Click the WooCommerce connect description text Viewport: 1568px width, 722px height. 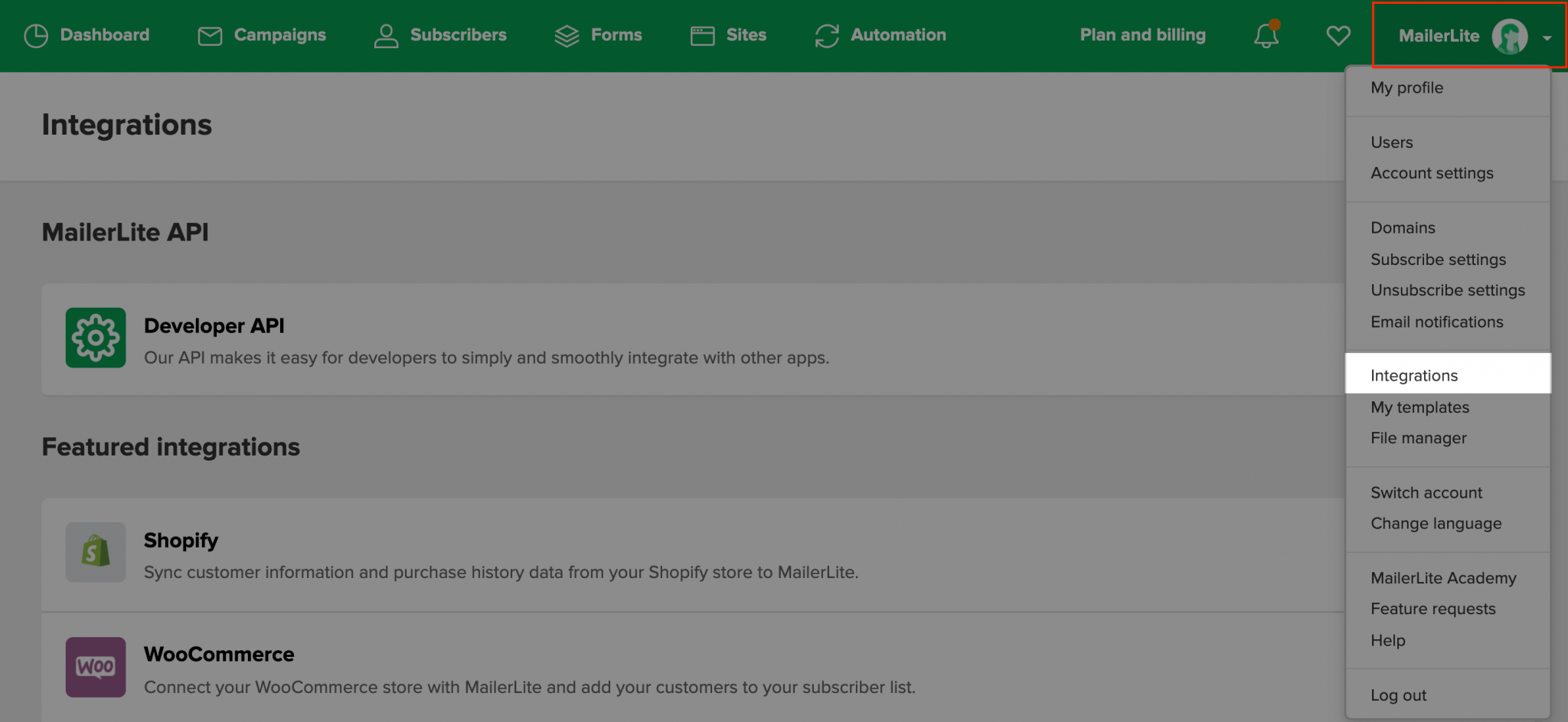pyautogui.click(x=530, y=688)
